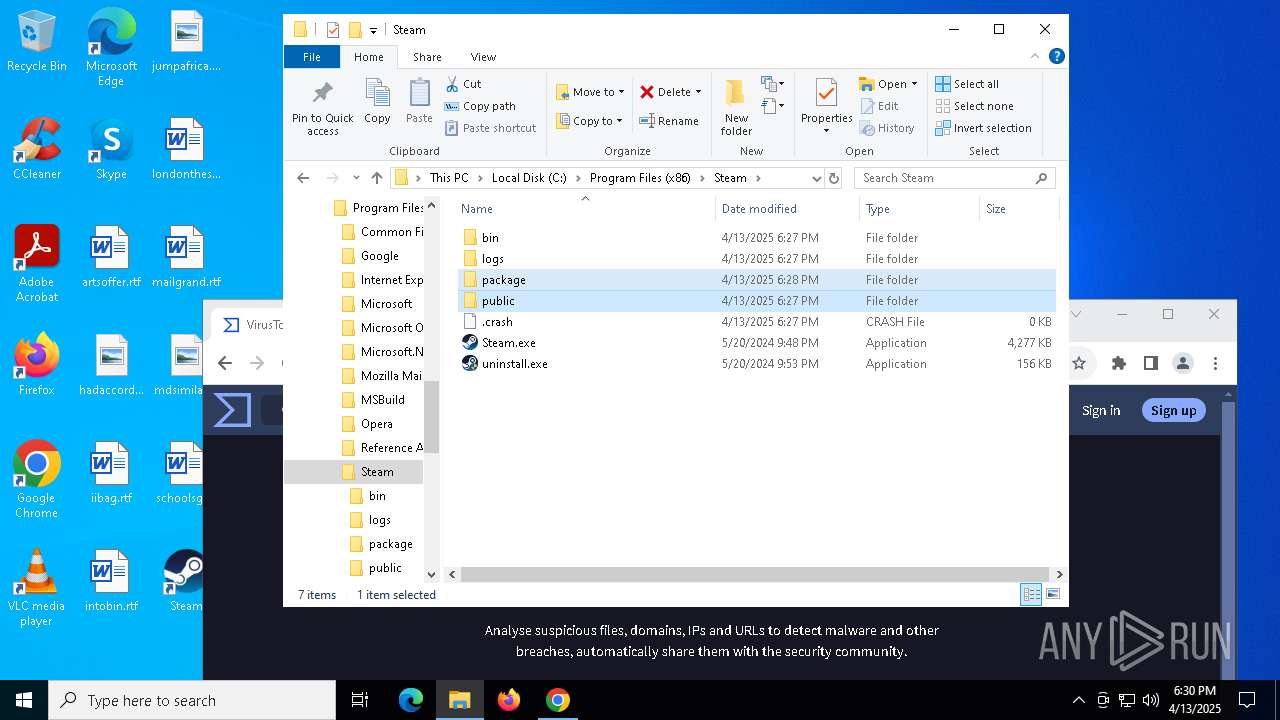
Task: Select uninstall.exe in the file list
Action: point(757,364)
